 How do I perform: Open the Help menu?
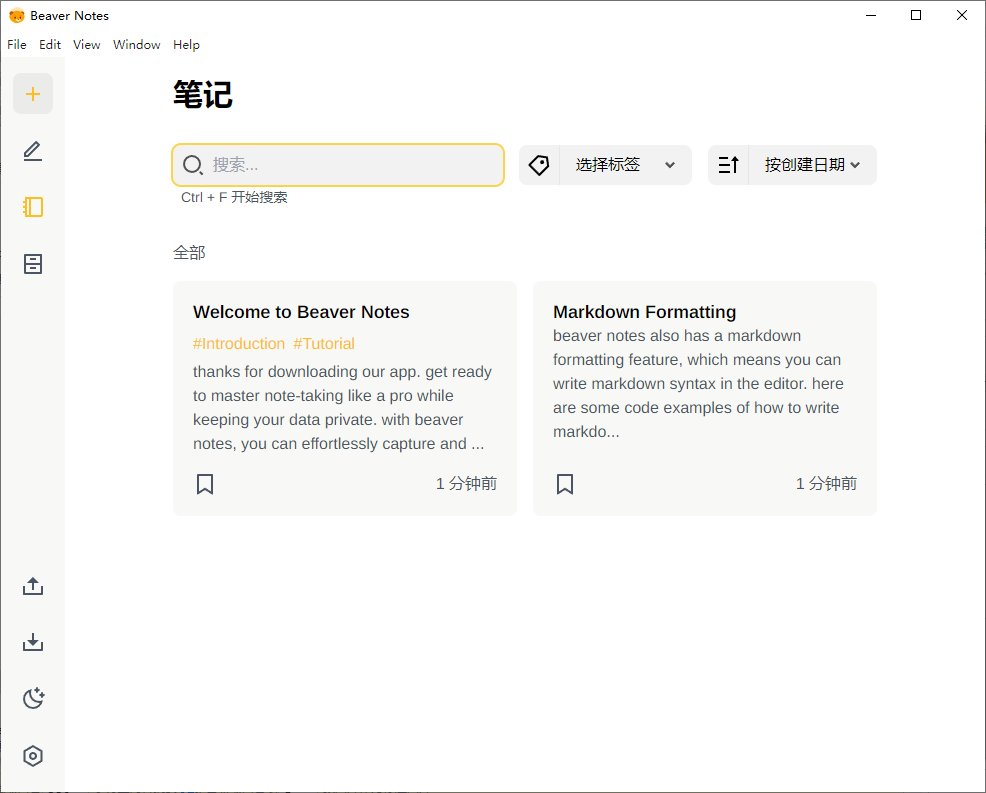186,45
